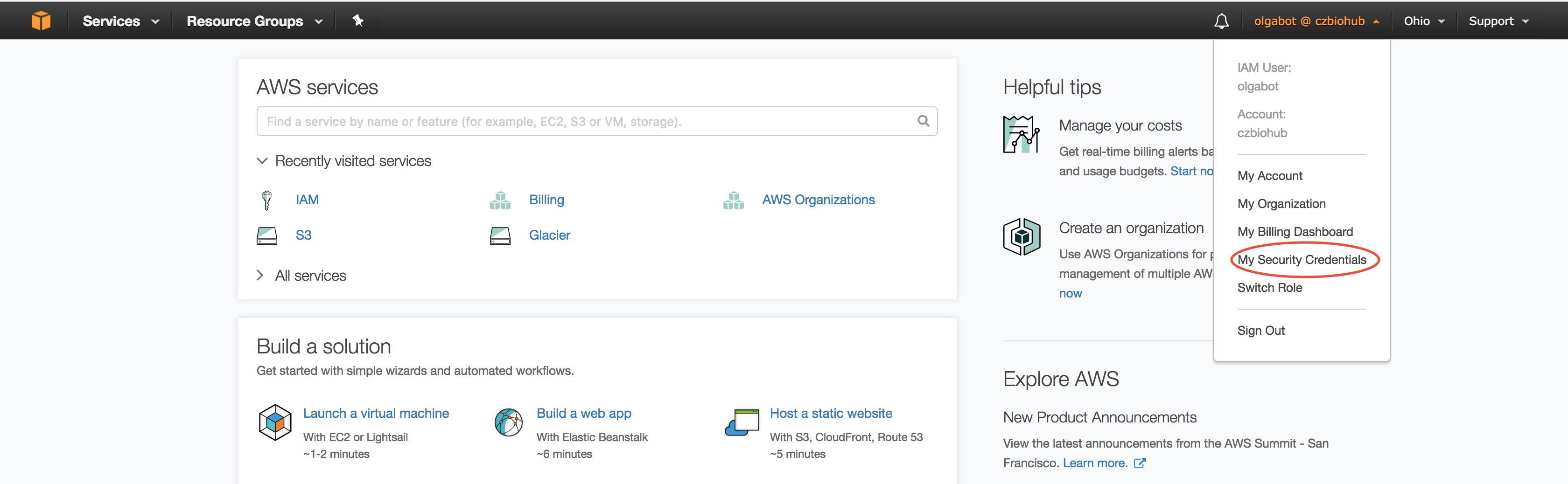Click the magnifier icon in service search
The height and width of the screenshot is (484, 1568).
click(923, 121)
